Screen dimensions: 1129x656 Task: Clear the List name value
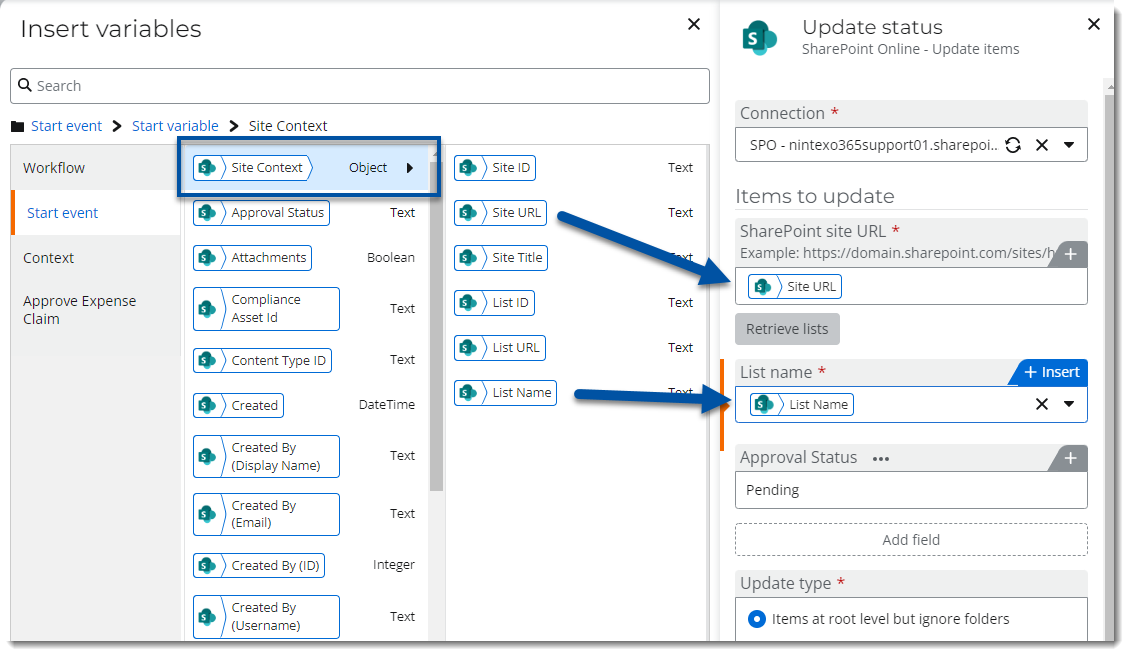click(1041, 404)
